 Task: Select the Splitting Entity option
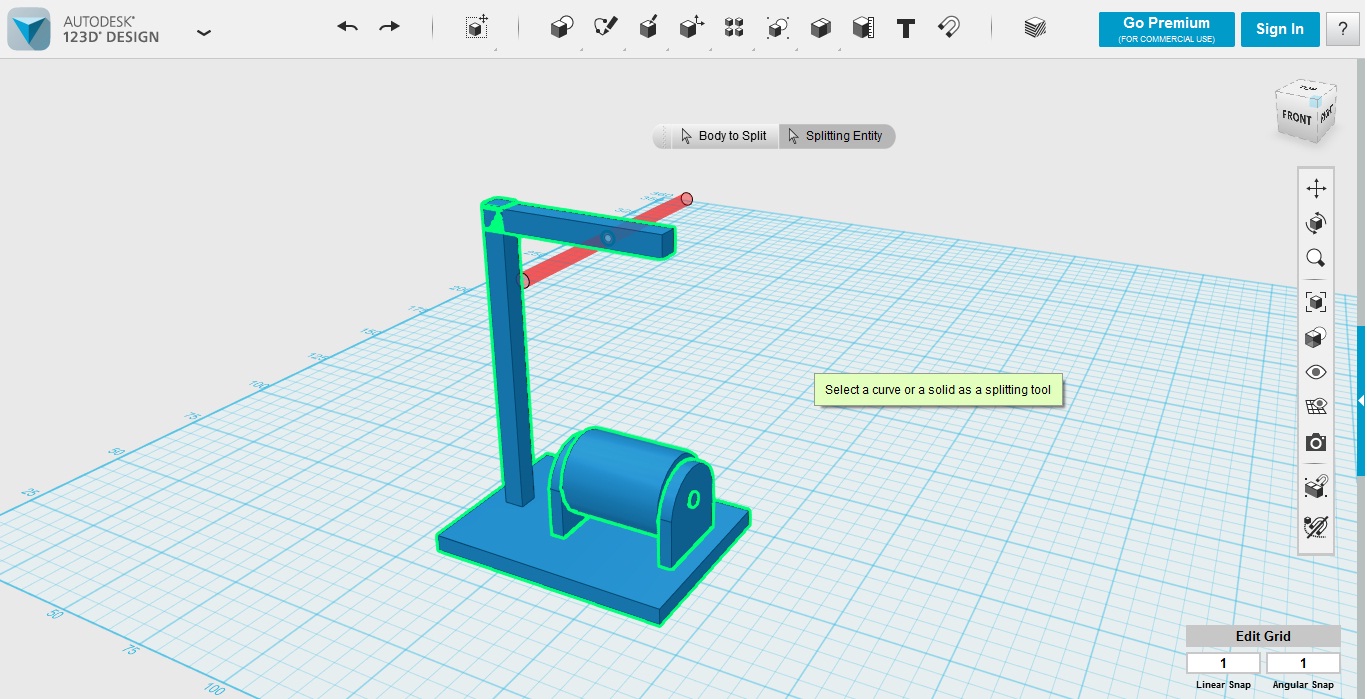[x=836, y=136]
